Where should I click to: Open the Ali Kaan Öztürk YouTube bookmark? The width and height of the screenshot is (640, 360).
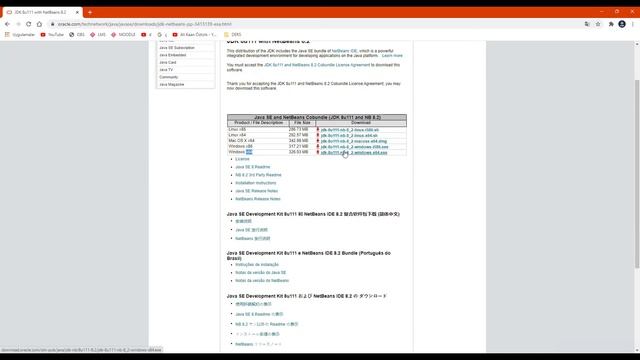(194, 35)
